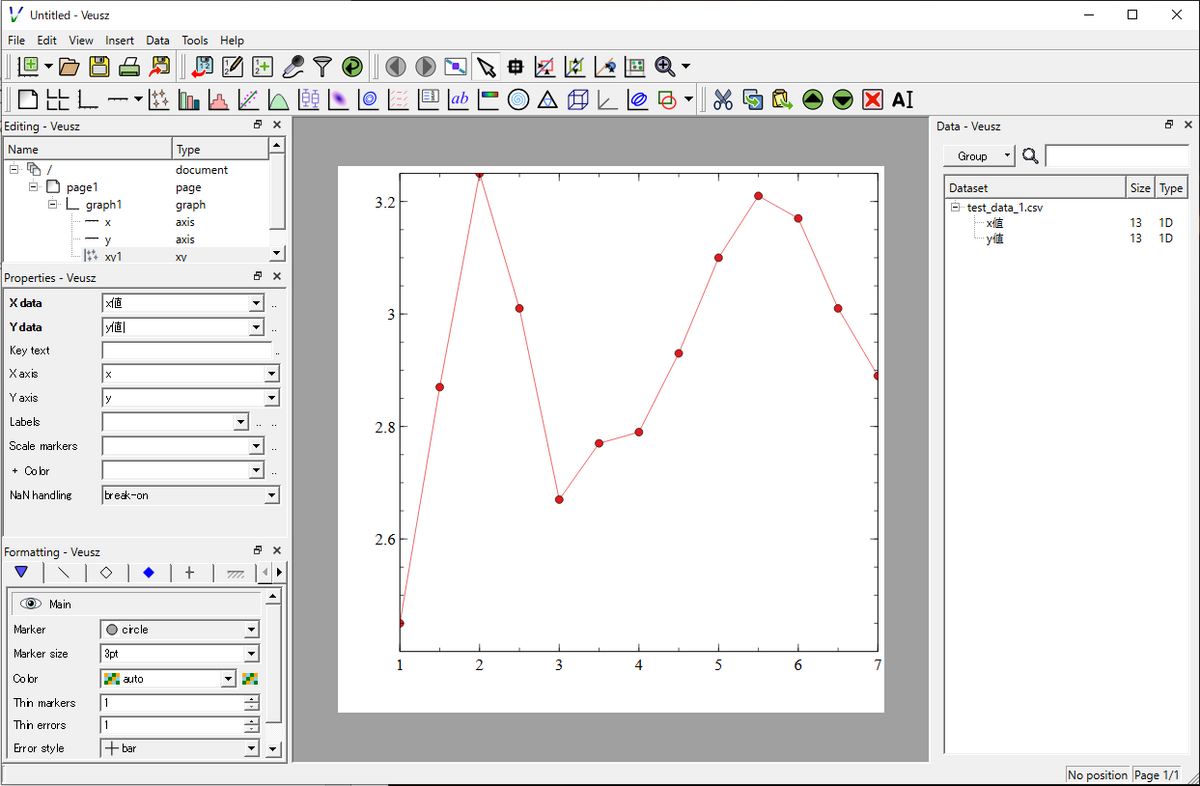
Task: Open the Data menu
Action: coord(157,40)
